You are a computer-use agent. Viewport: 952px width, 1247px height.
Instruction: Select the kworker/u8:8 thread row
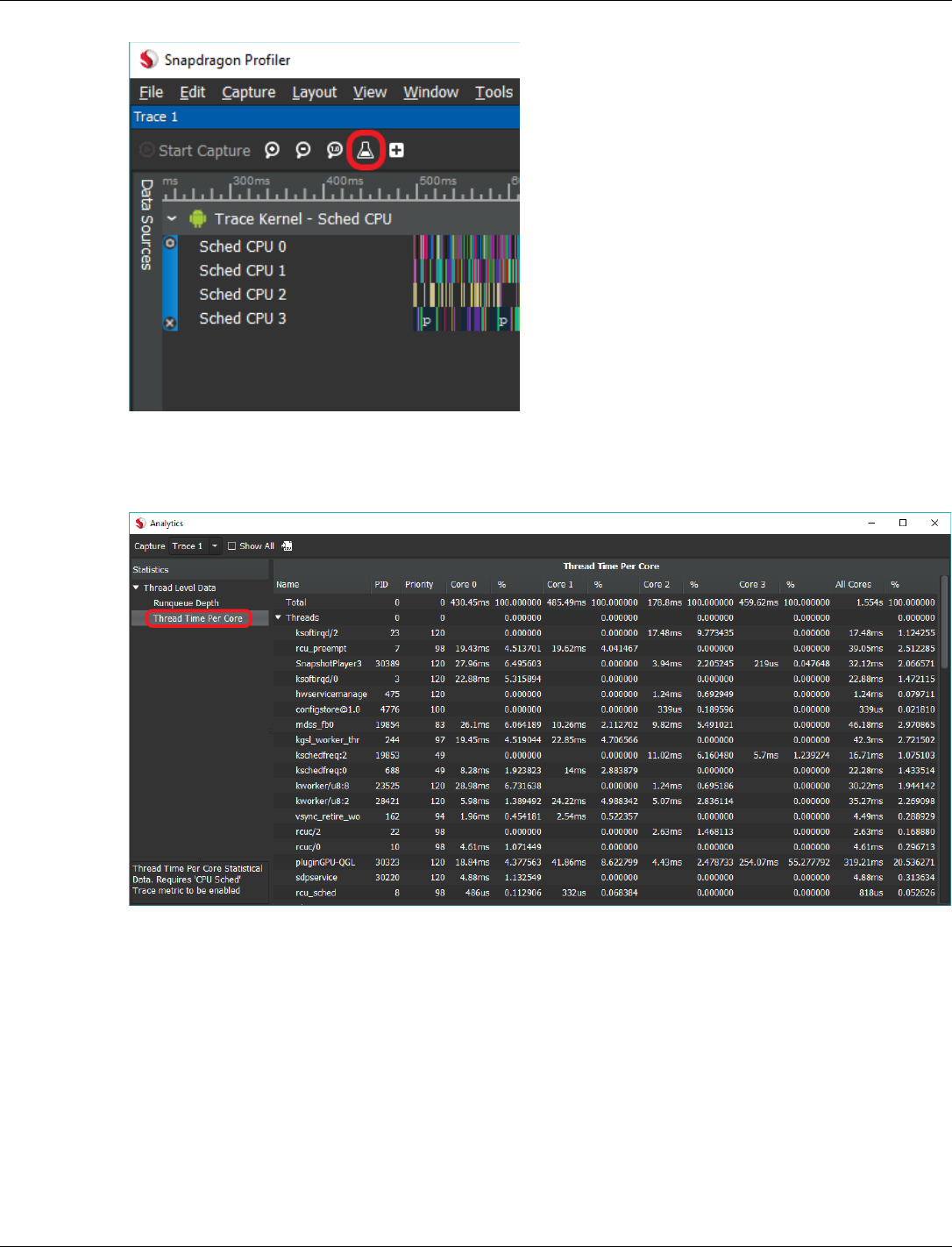[x=606, y=786]
